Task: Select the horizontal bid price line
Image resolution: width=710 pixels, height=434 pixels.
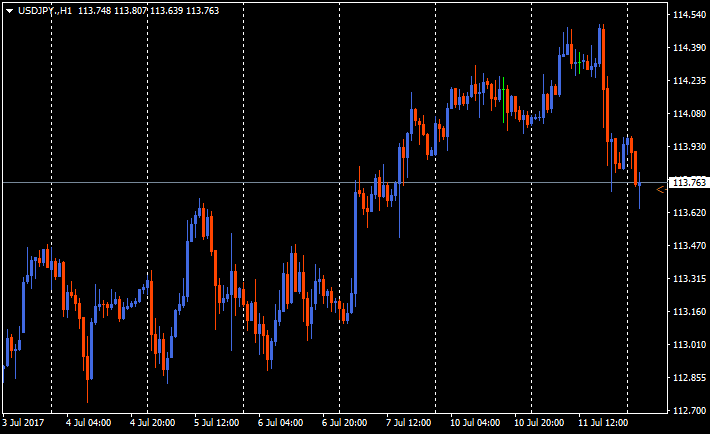Action: click(x=335, y=183)
